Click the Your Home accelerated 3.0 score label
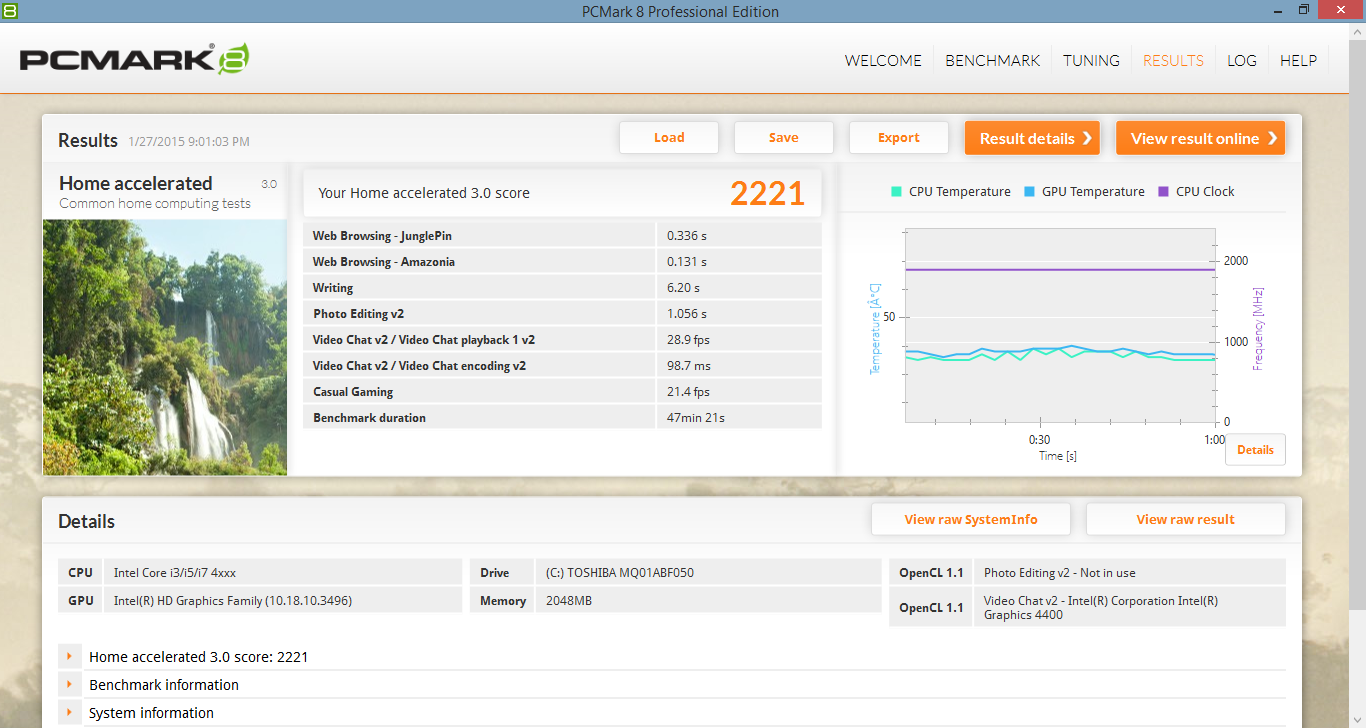Screen dimensions: 1366x728 pos(424,193)
